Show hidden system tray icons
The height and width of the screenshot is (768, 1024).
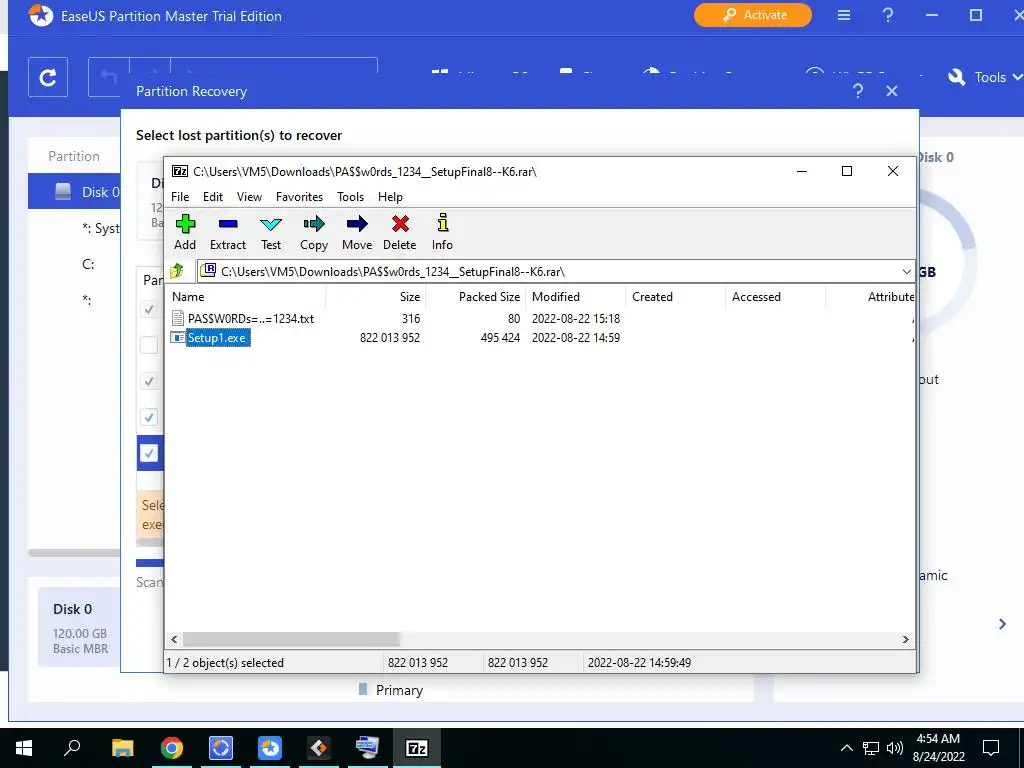click(846, 748)
